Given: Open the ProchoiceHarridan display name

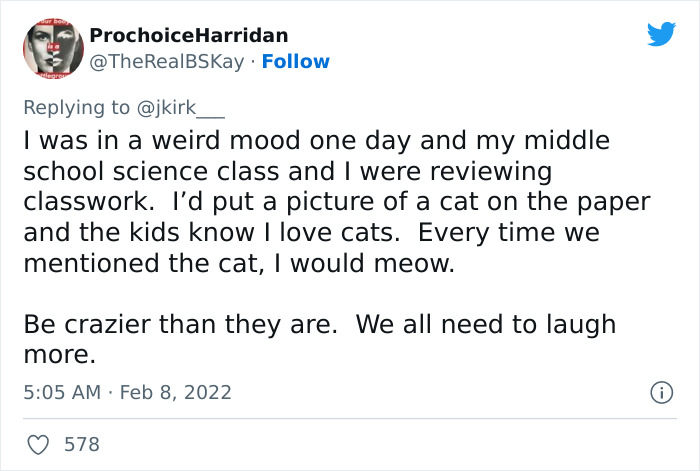Looking at the screenshot, I should point(188,35).
